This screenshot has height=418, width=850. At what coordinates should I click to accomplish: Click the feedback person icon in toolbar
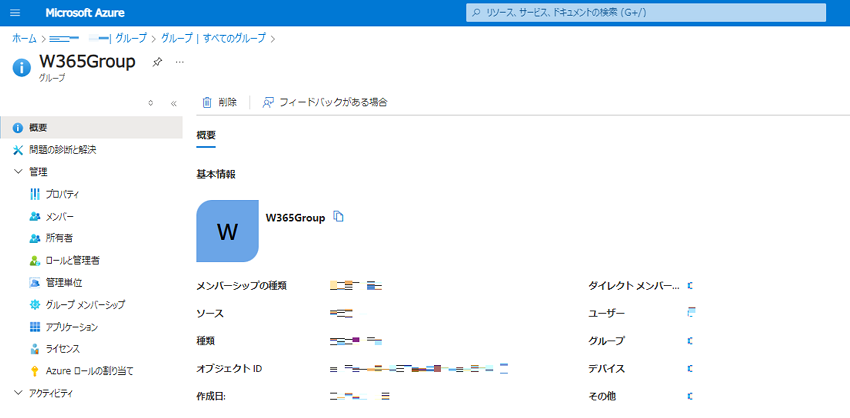267,102
